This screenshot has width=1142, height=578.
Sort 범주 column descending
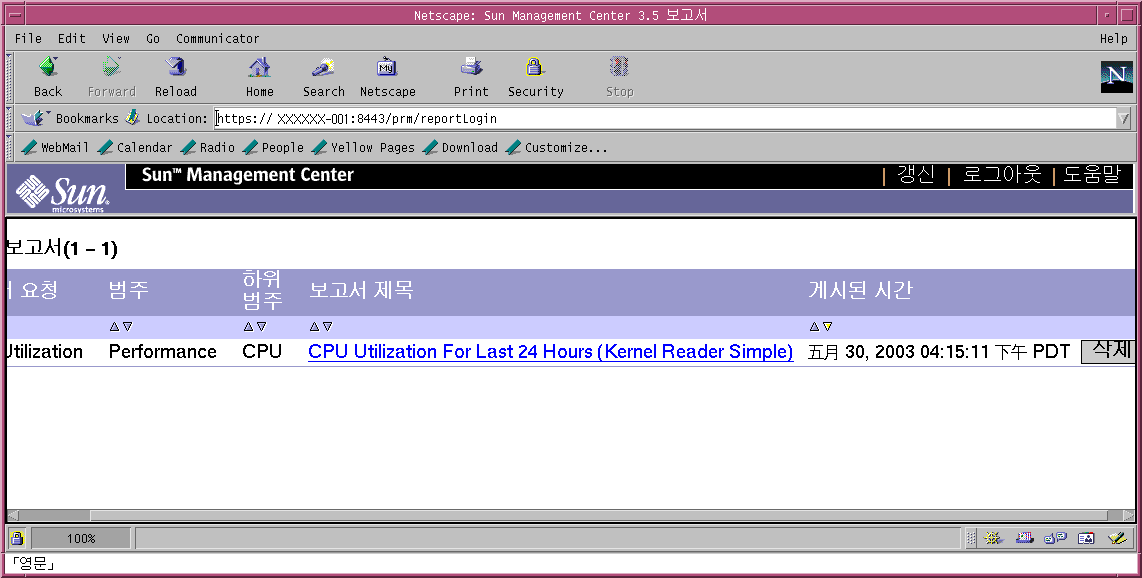pyautogui.click(x=127, y=327)
